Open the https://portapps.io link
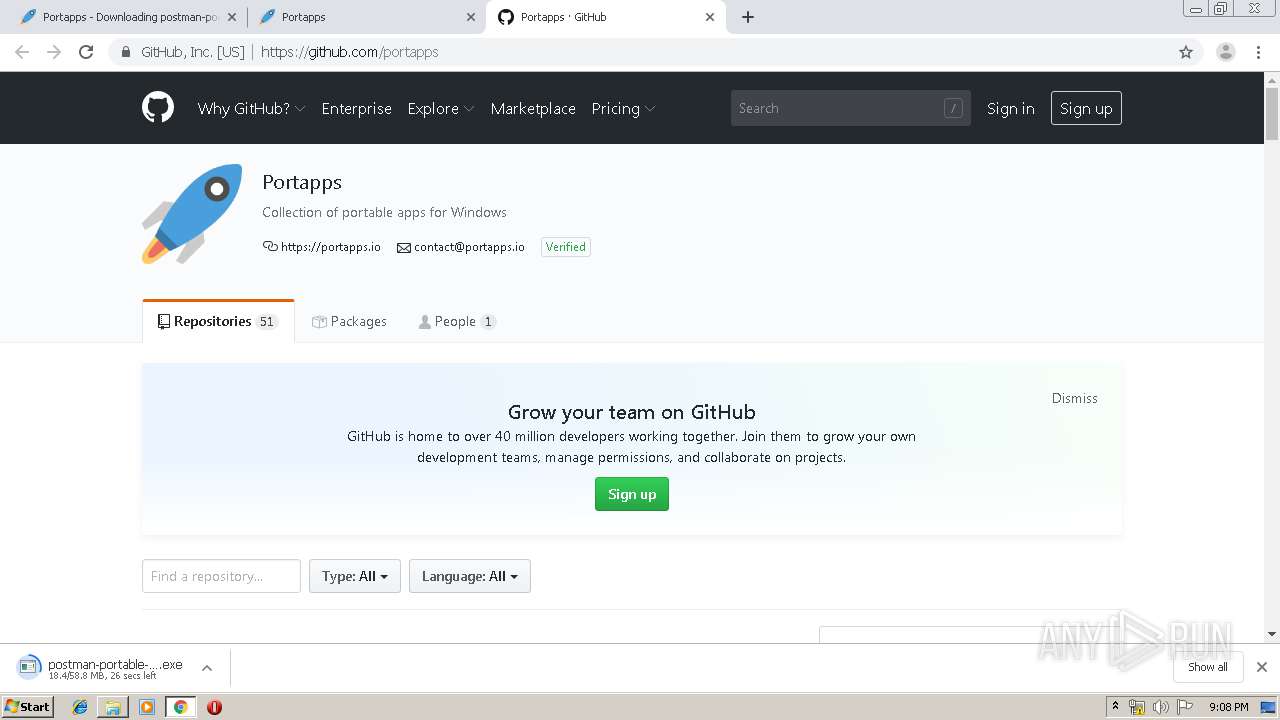This screenshot has width=1280, height=720. coord(330,247)
